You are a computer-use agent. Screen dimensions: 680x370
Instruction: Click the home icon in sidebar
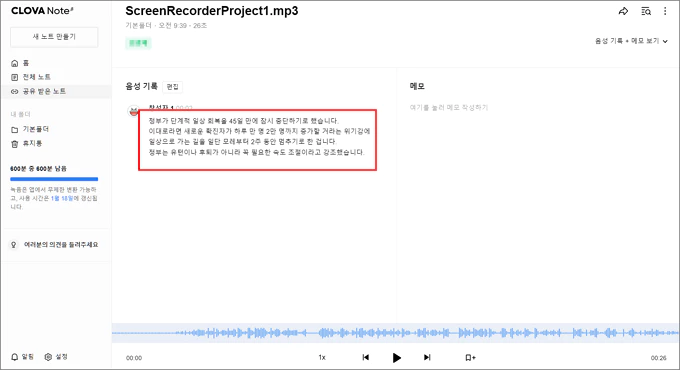pos(15,63)
